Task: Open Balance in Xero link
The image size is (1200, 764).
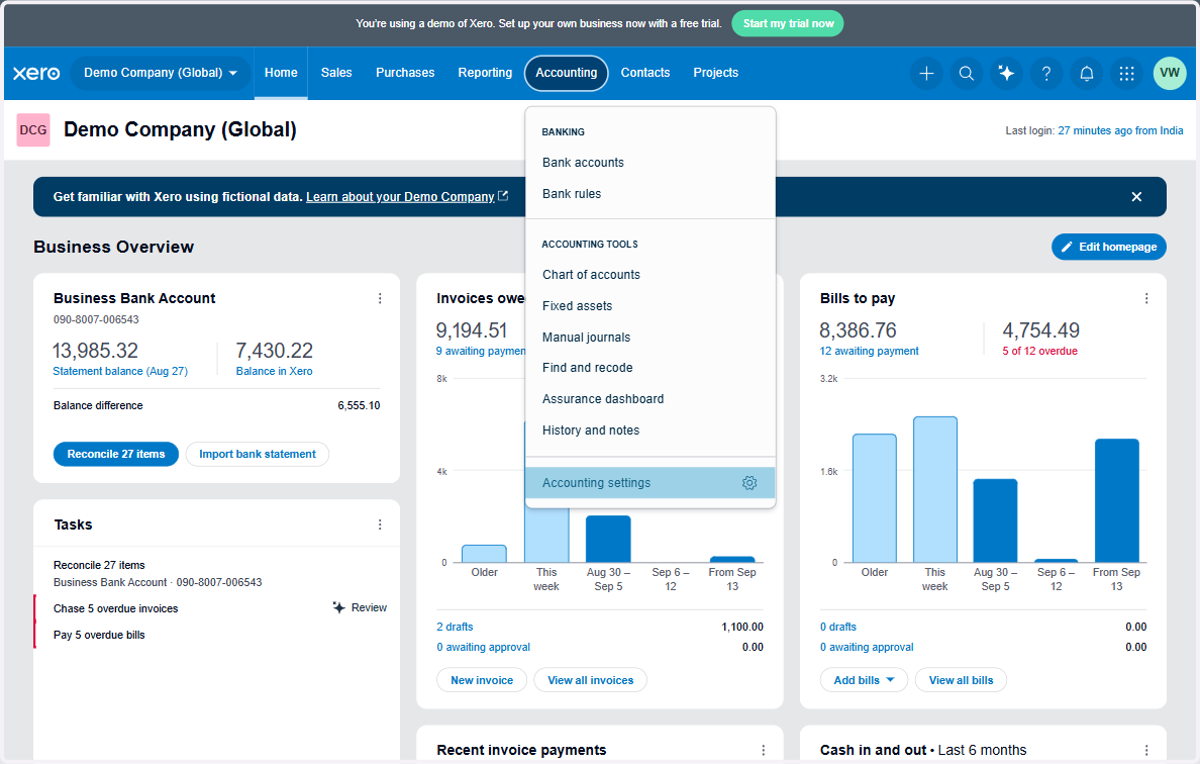Action: (x=274, y=371)
